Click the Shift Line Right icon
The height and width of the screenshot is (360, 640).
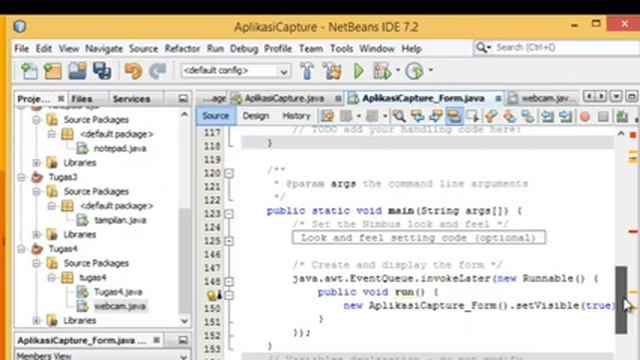click(565, 117)
